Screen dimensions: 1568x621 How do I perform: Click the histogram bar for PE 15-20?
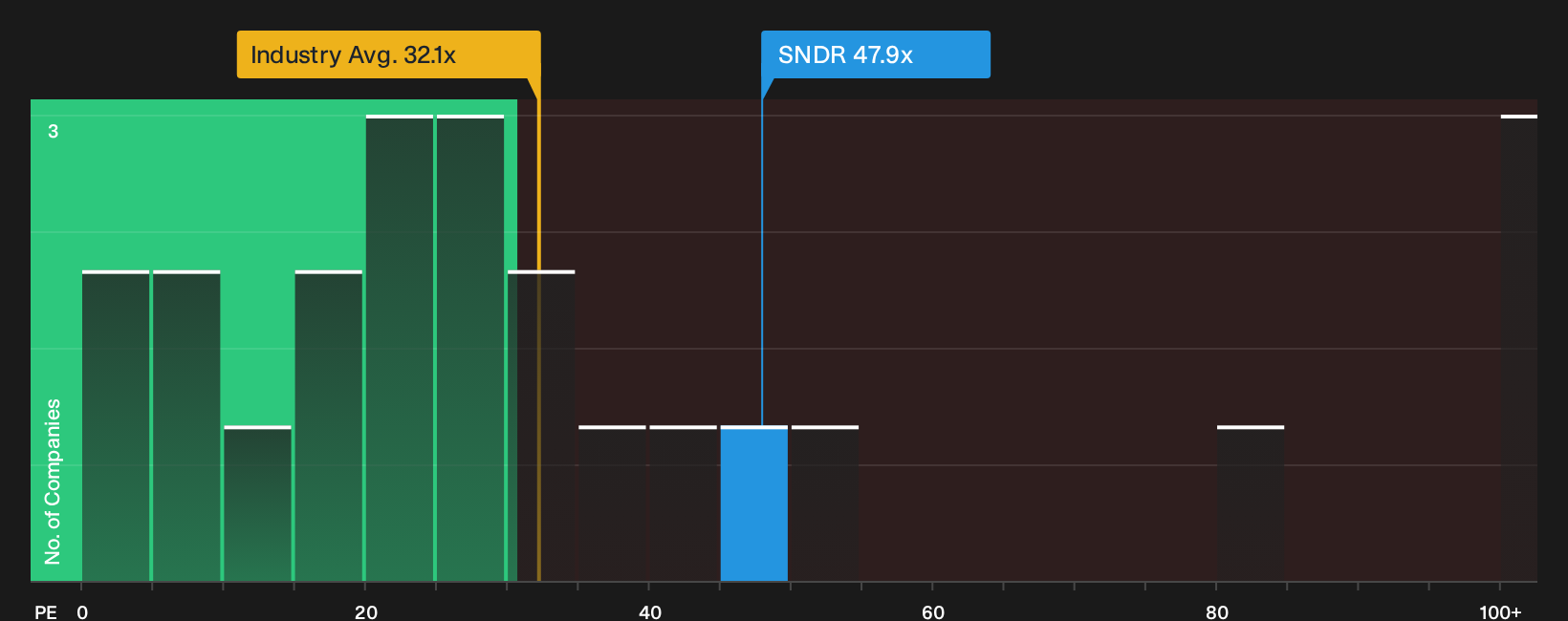[329, 426]
